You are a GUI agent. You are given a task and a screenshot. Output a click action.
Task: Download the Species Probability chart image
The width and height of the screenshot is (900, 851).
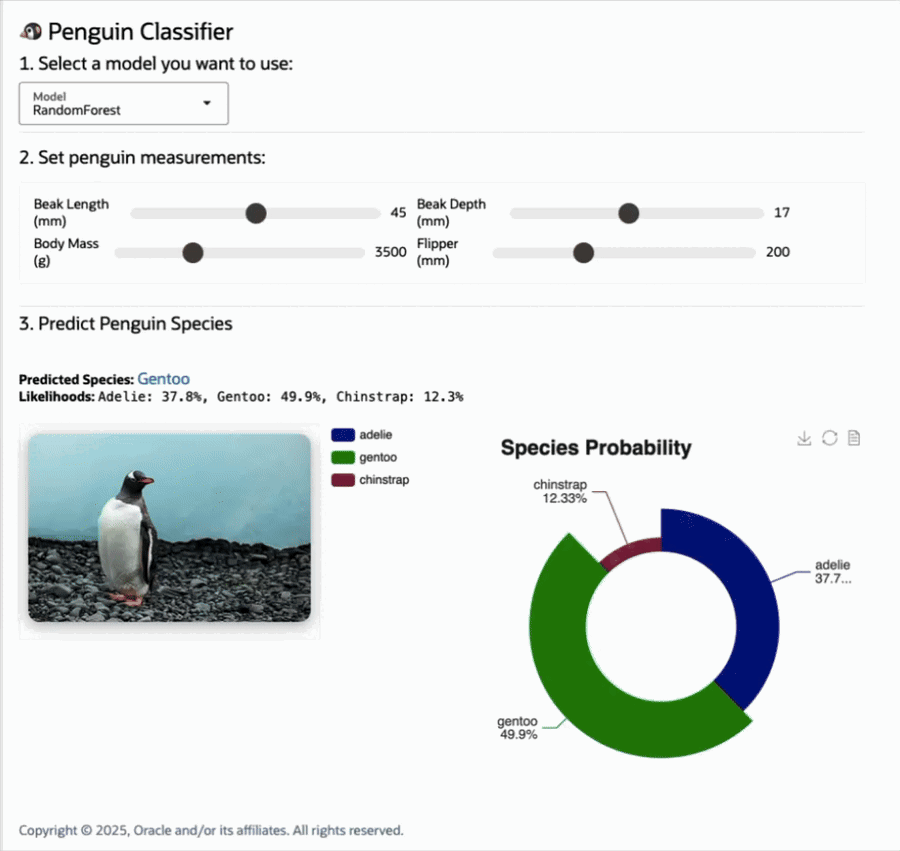(803, 438)
